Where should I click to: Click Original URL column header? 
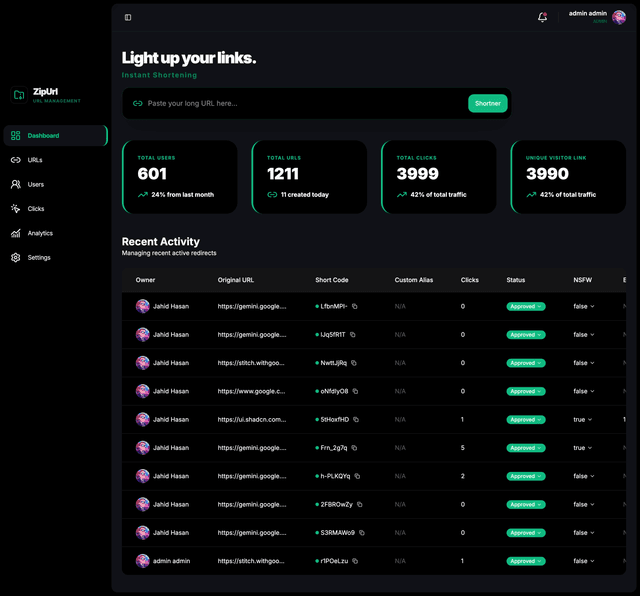click(236, 280)
